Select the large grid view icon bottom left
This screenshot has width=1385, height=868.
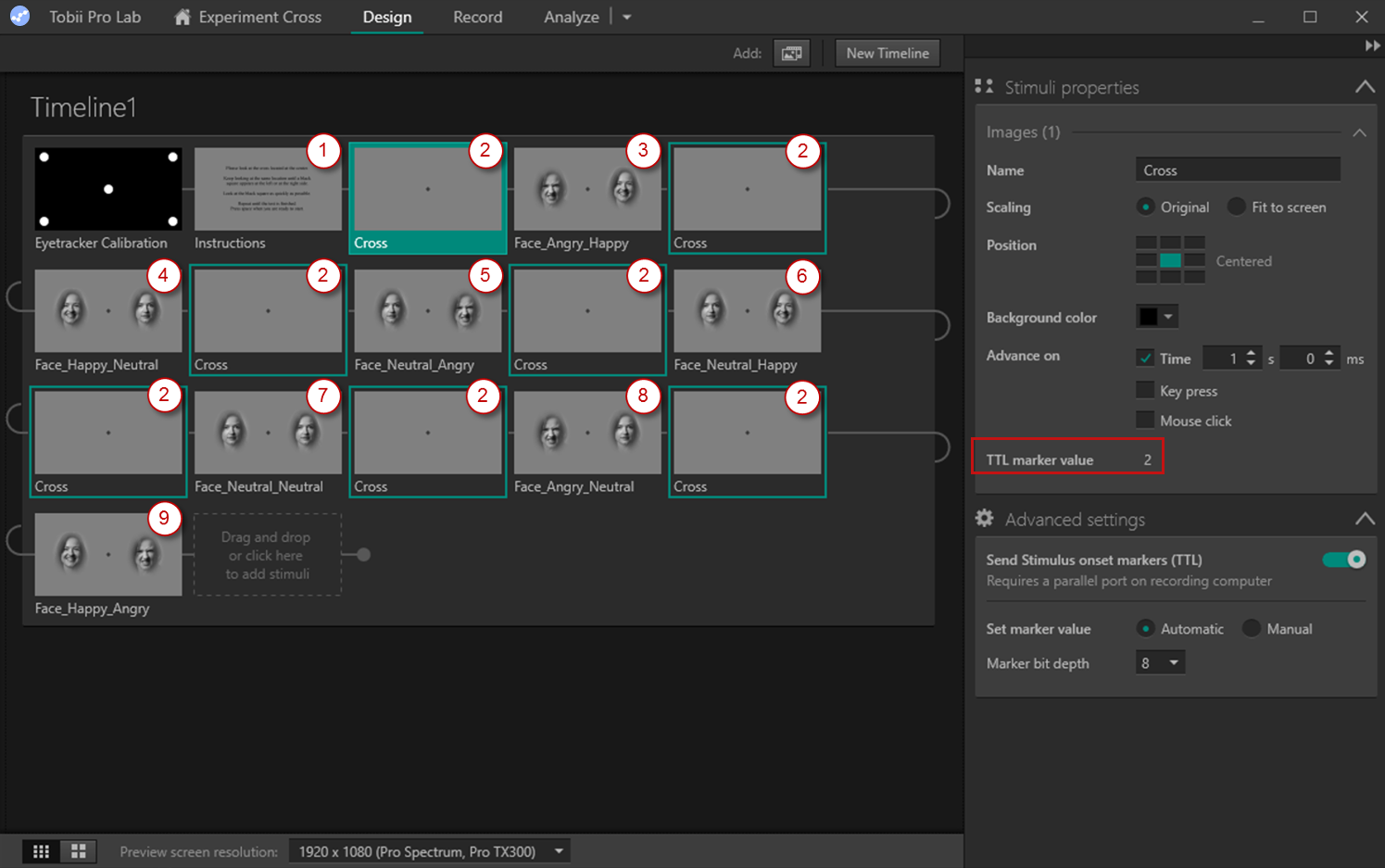78,850
